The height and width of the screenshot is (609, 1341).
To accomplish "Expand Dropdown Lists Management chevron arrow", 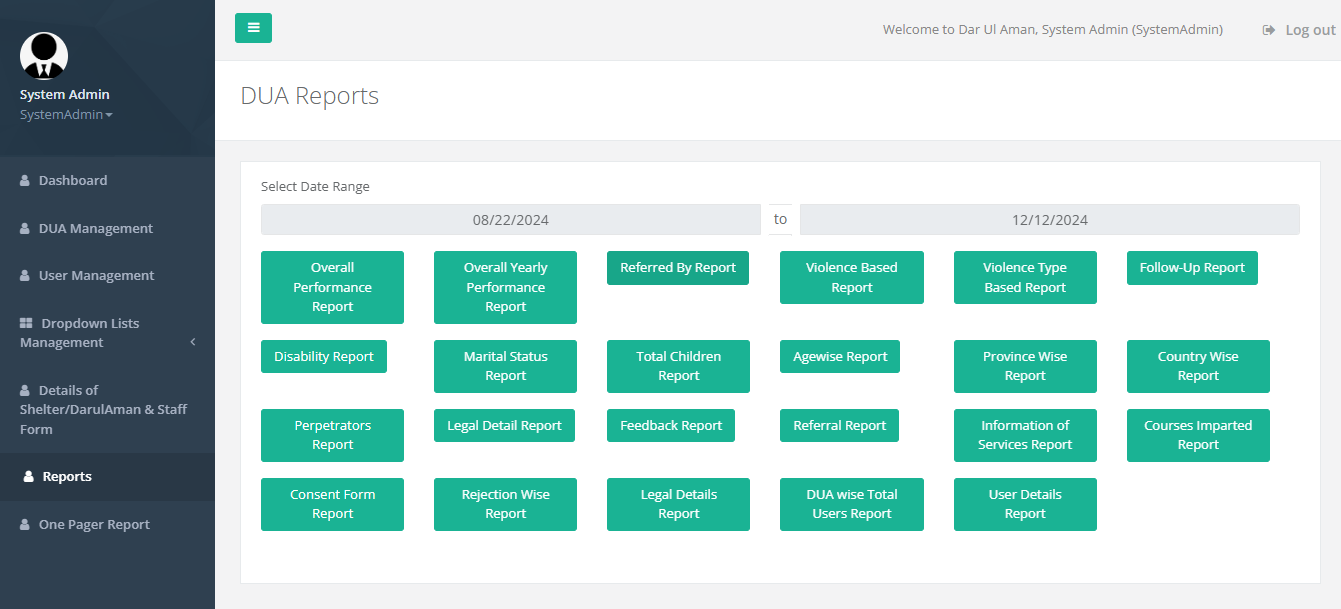I will point(193,342).
